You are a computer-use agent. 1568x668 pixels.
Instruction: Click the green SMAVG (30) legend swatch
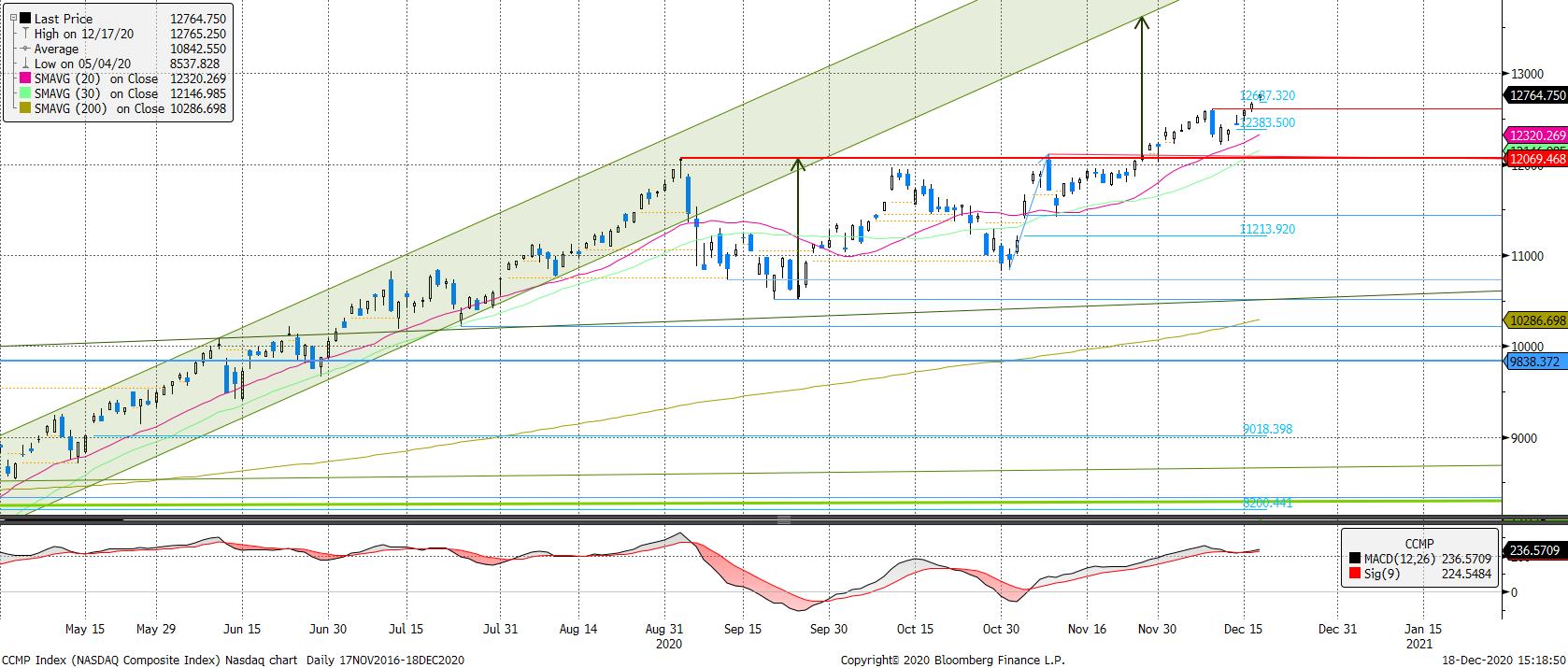(x=24, y=94)
